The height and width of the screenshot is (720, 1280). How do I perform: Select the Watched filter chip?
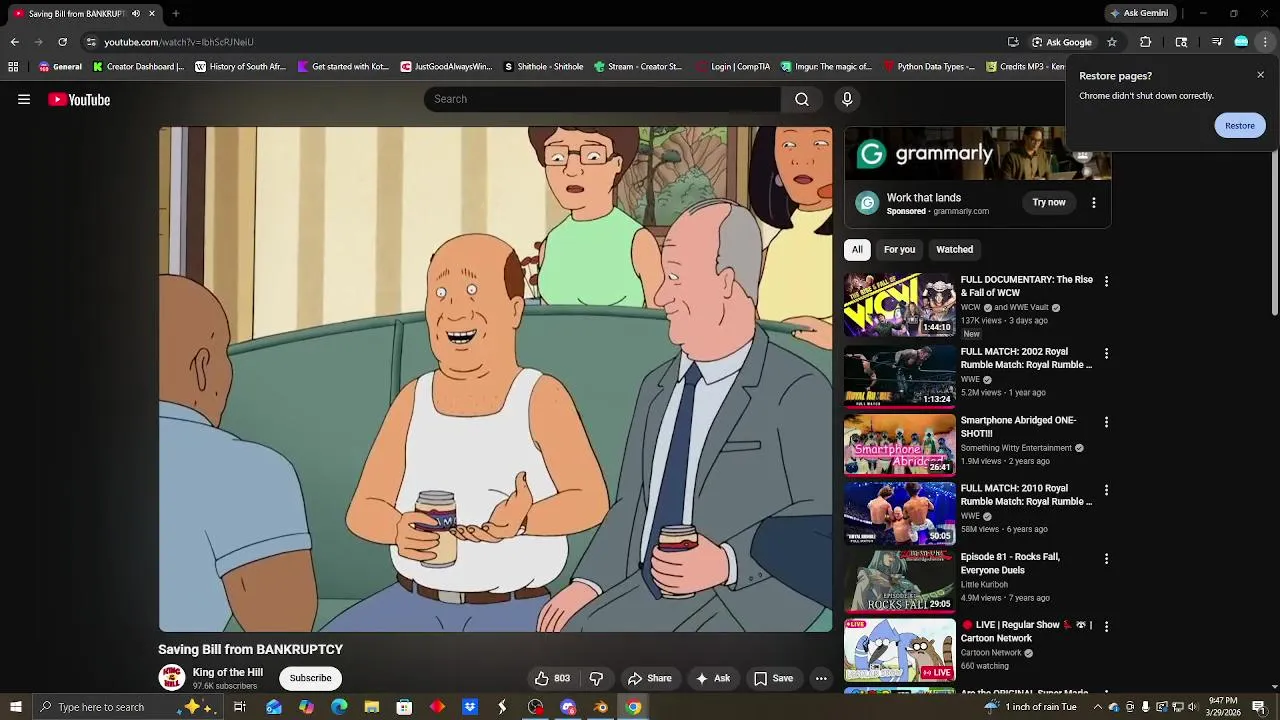pyautogui.click(x=954, y=249)
